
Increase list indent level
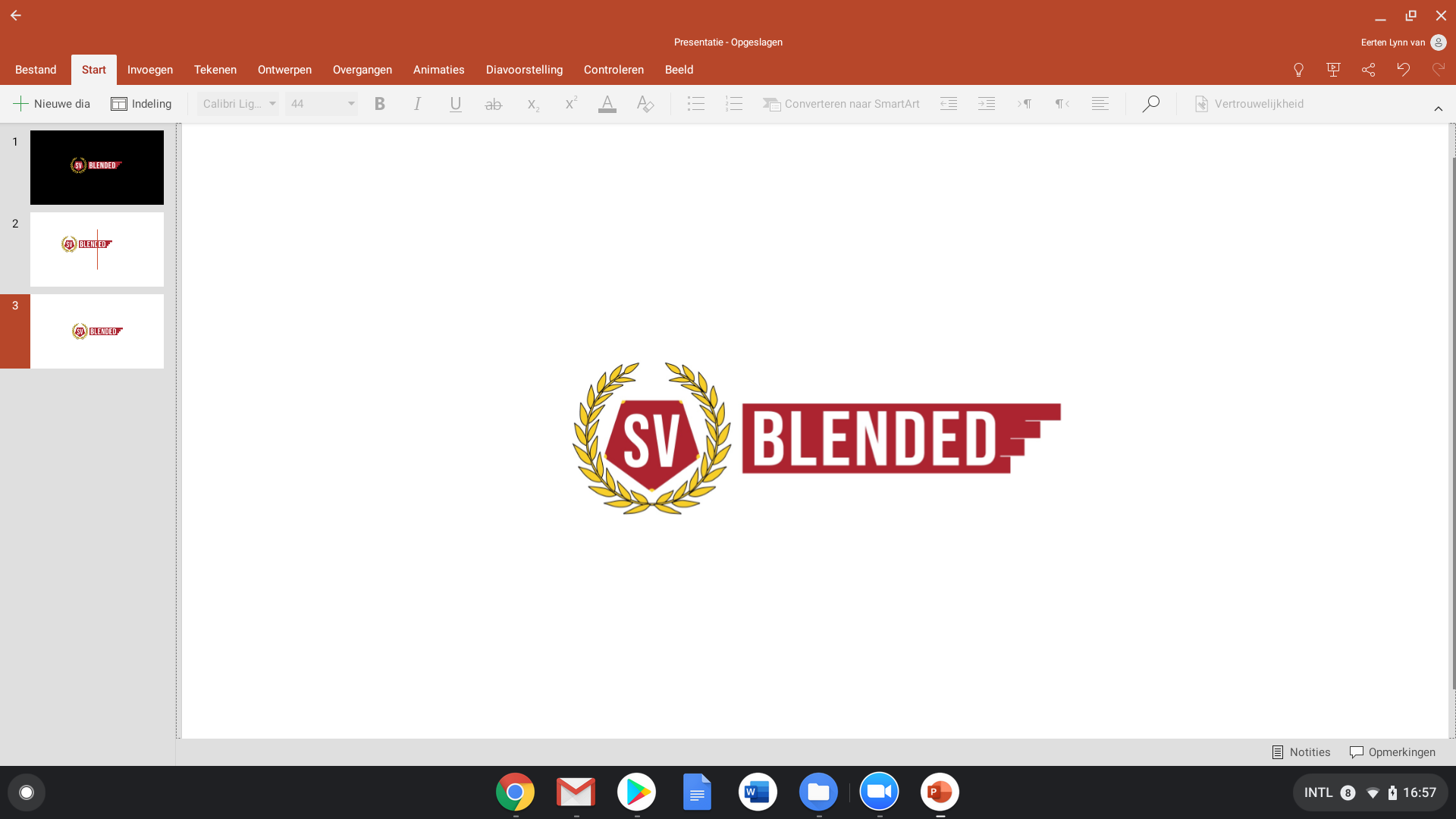coord(987,104)
